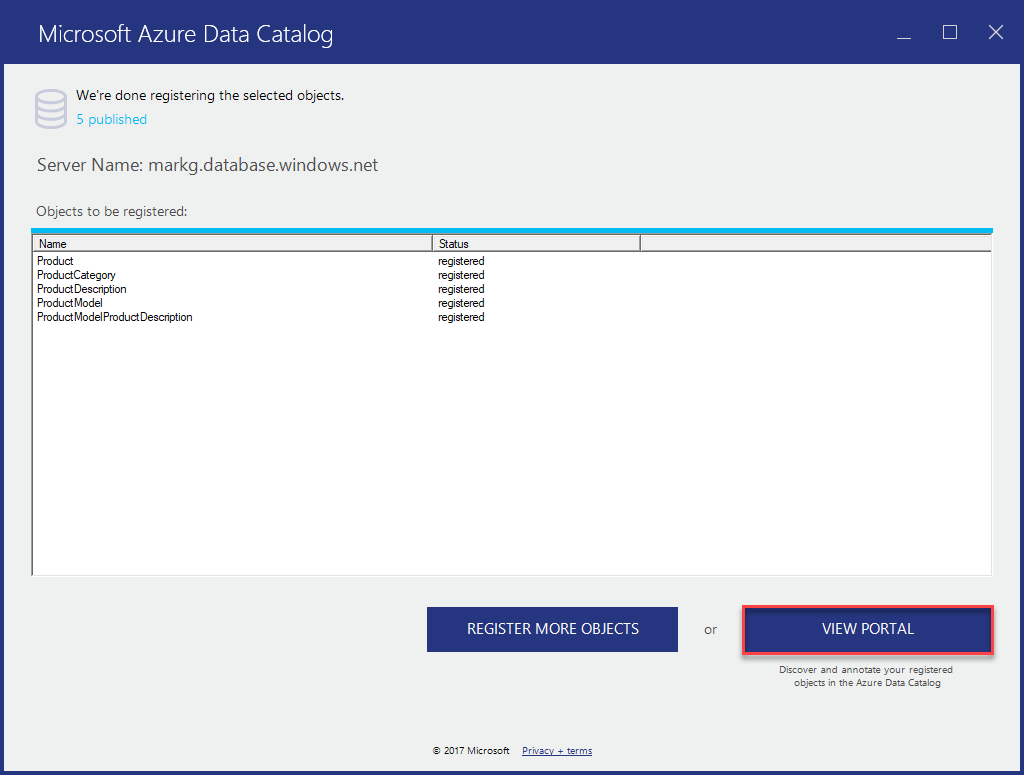Image resolution: width=1024 pixels, height=775 pixels.
Task: Open the "5 published" link
Action: pyautogui.click(x=110, y=119)
